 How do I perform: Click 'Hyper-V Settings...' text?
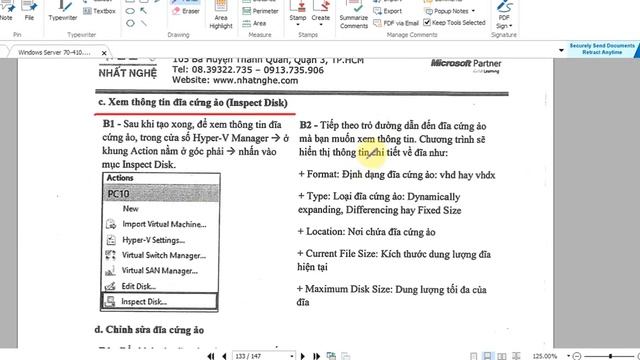[x=153, y=240]
